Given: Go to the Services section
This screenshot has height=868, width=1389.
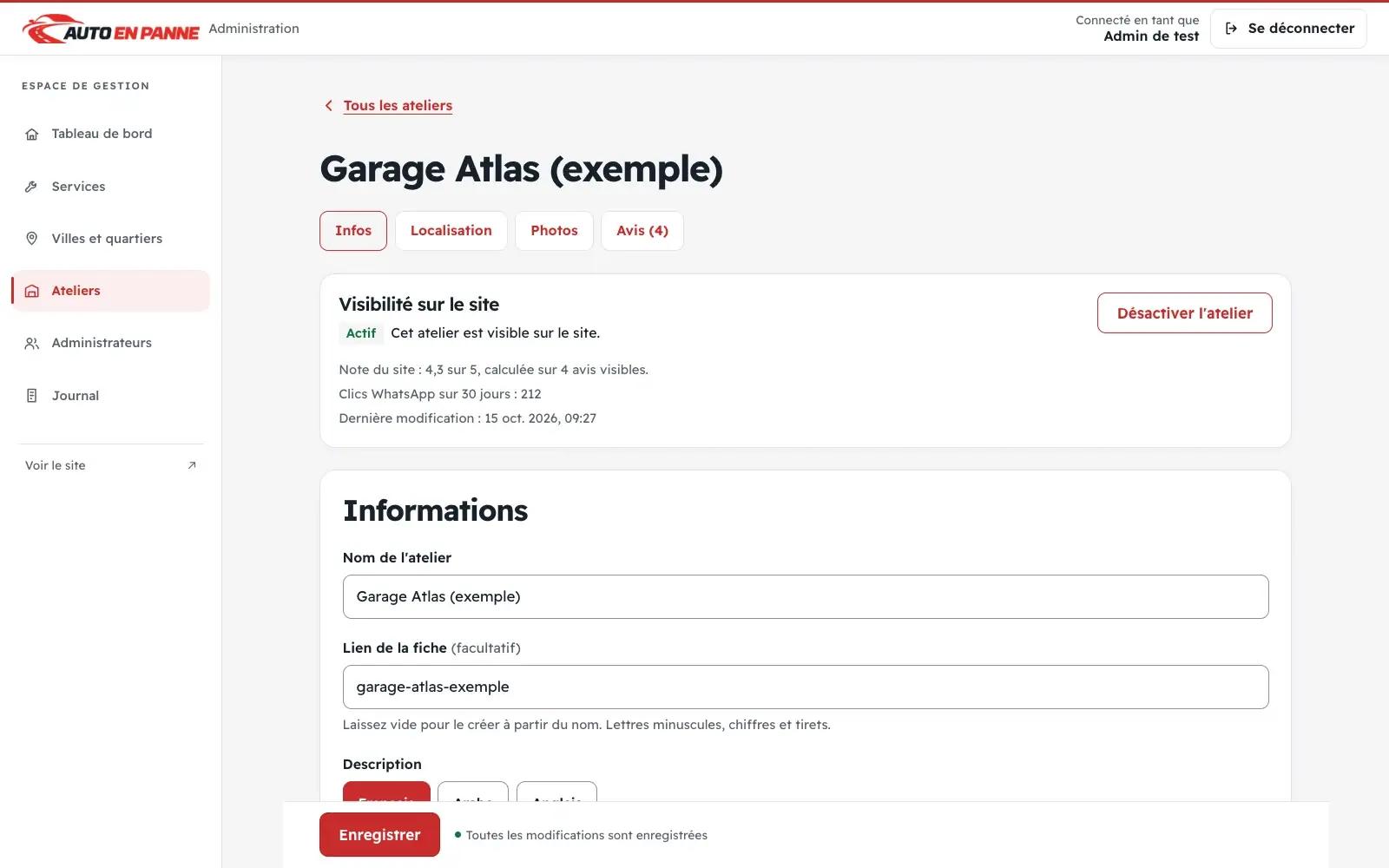Looking at the screenshot, I should (111, 187).
